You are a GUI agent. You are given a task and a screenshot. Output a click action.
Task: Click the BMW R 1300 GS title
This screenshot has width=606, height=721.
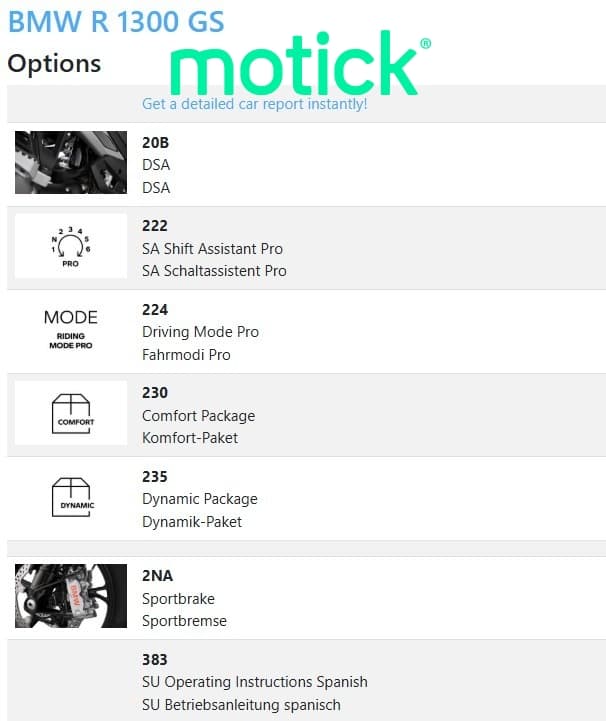point(116,22)
